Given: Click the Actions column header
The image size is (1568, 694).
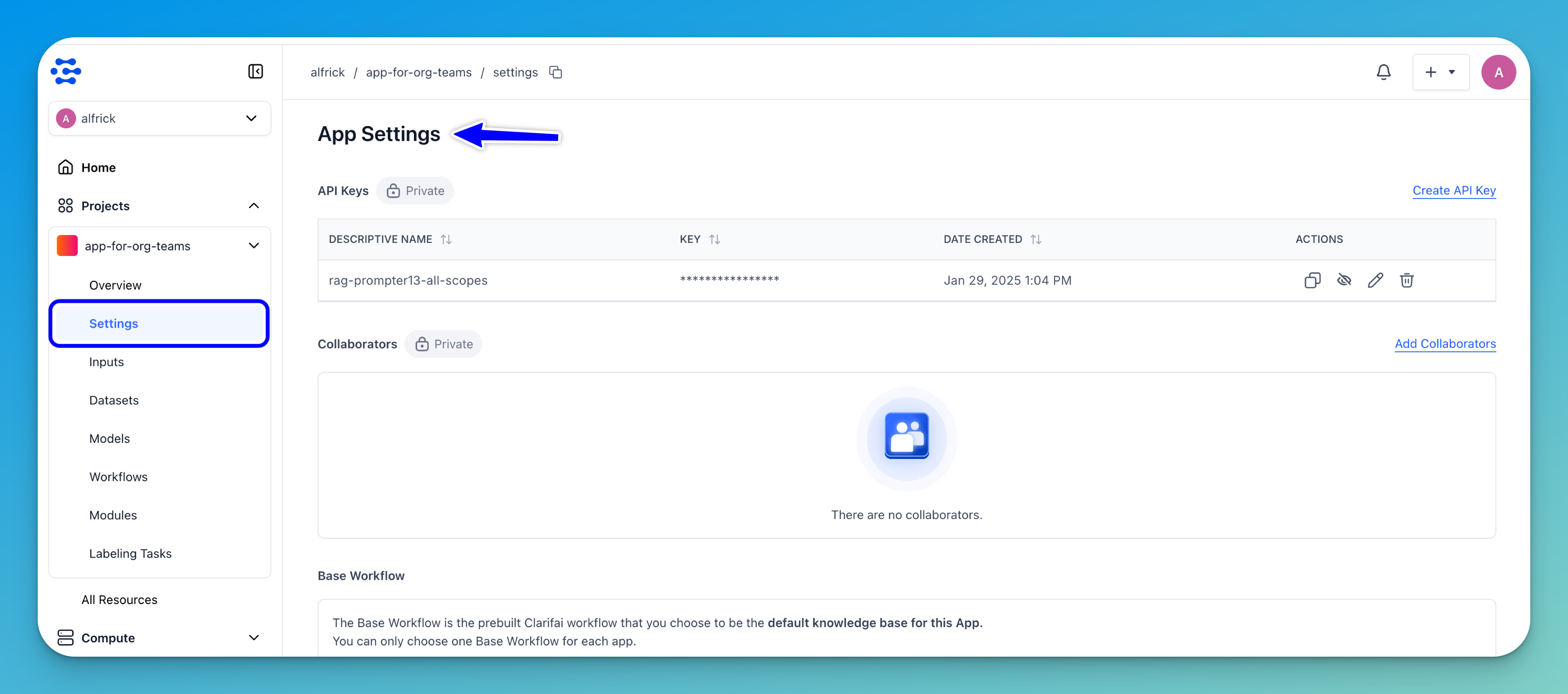Looking at the screenshot, I should click(1319, 240).
